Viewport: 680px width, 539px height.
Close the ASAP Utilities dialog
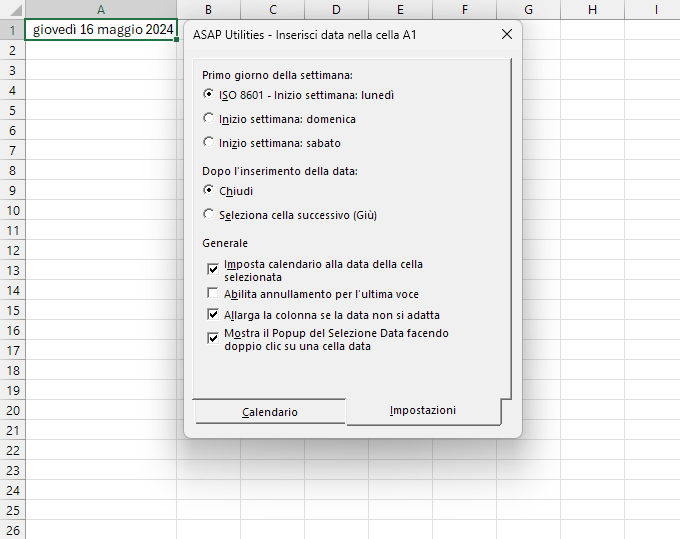tap(507, 34)
